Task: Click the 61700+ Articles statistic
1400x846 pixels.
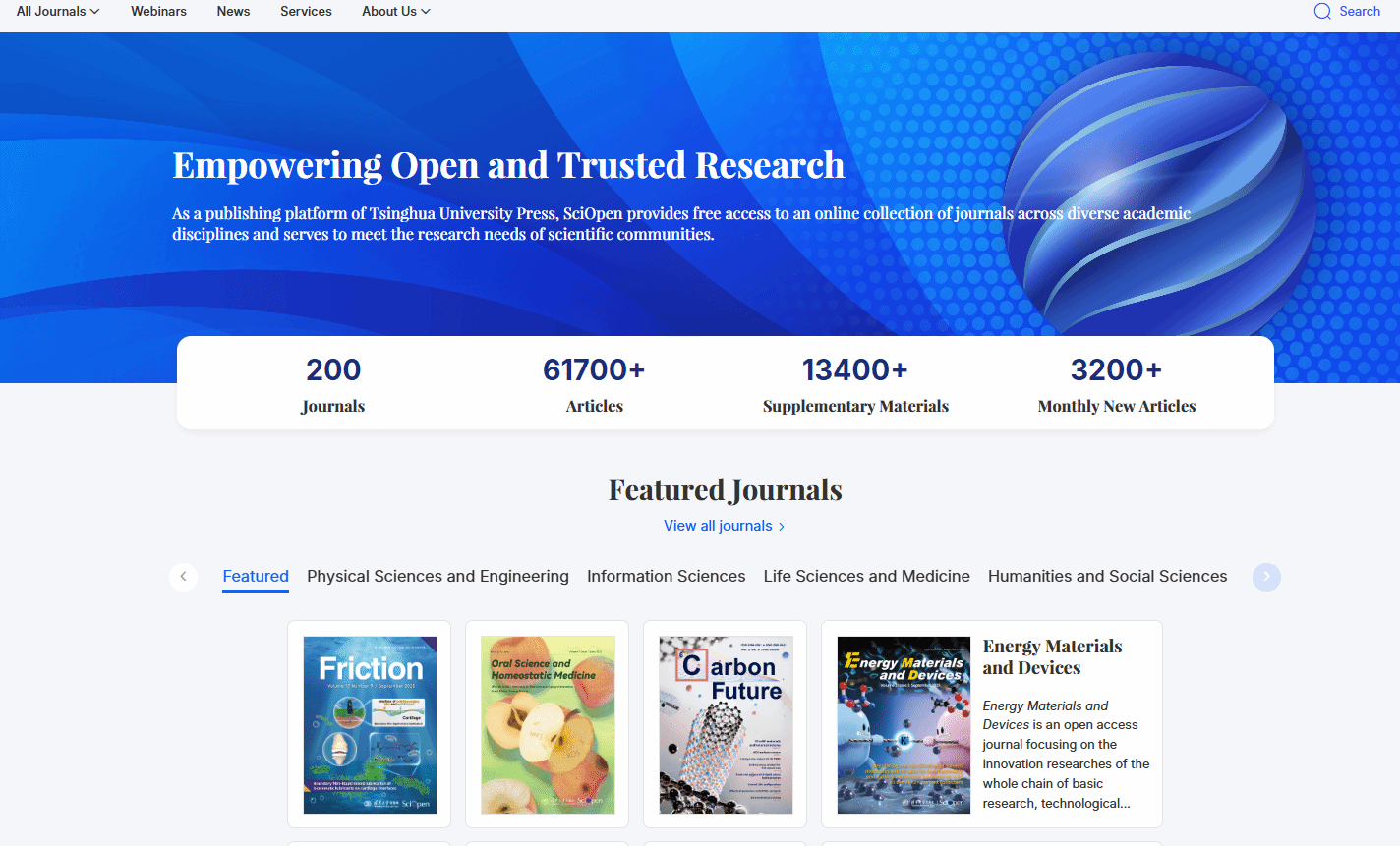Action: (x=594, y=383)
